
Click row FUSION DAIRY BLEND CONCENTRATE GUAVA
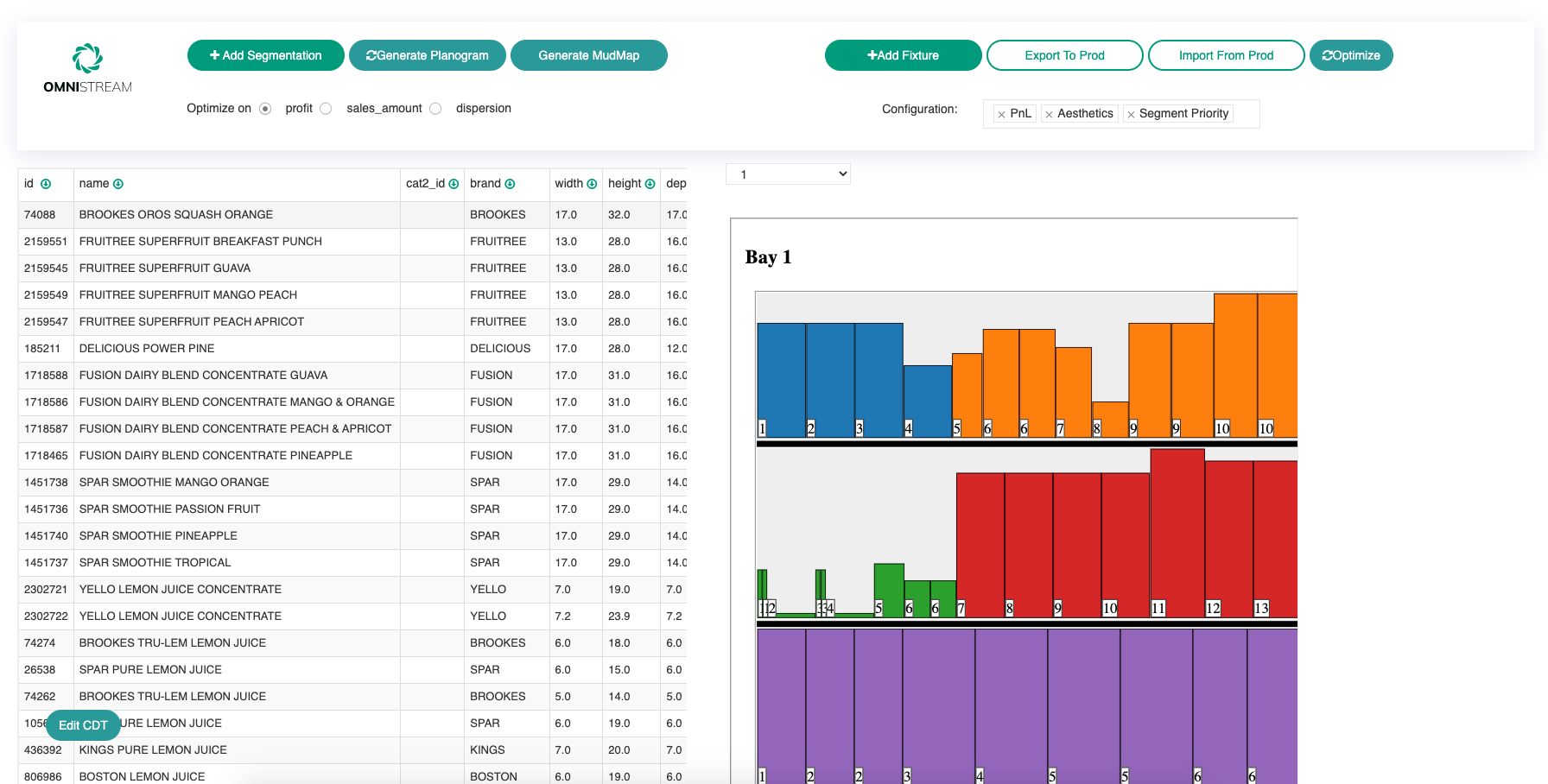(x=352, y=376)
